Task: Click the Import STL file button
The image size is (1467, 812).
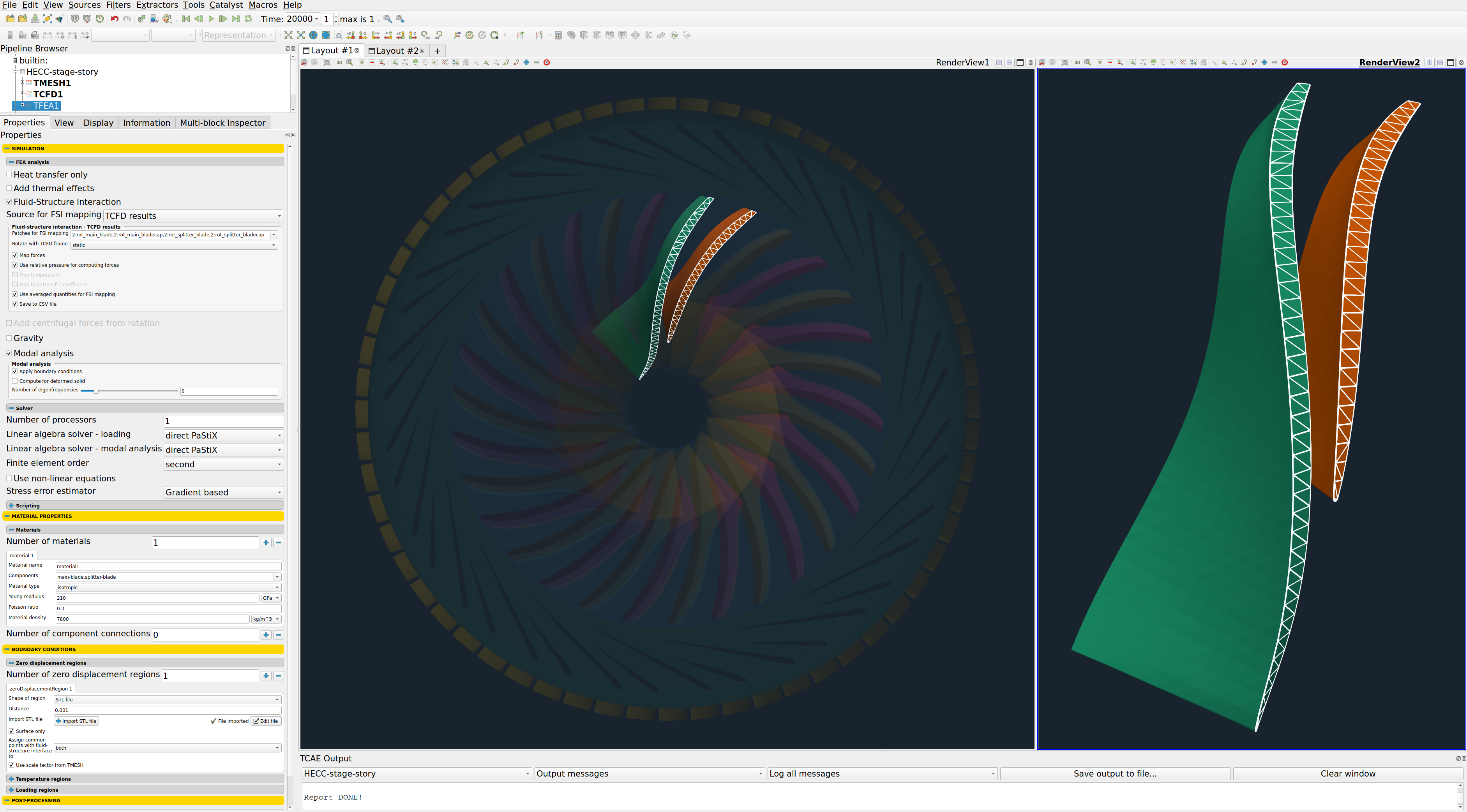Action: point(76,722)
